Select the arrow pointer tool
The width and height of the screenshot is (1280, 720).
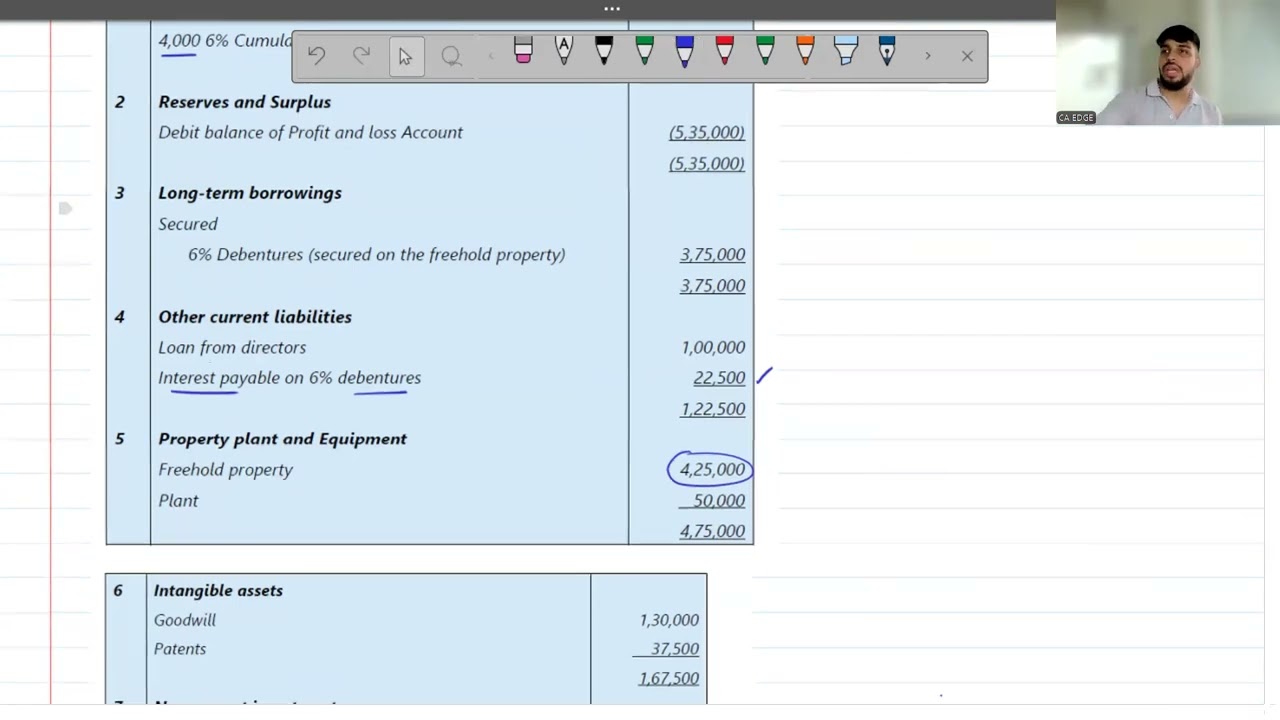406,56
